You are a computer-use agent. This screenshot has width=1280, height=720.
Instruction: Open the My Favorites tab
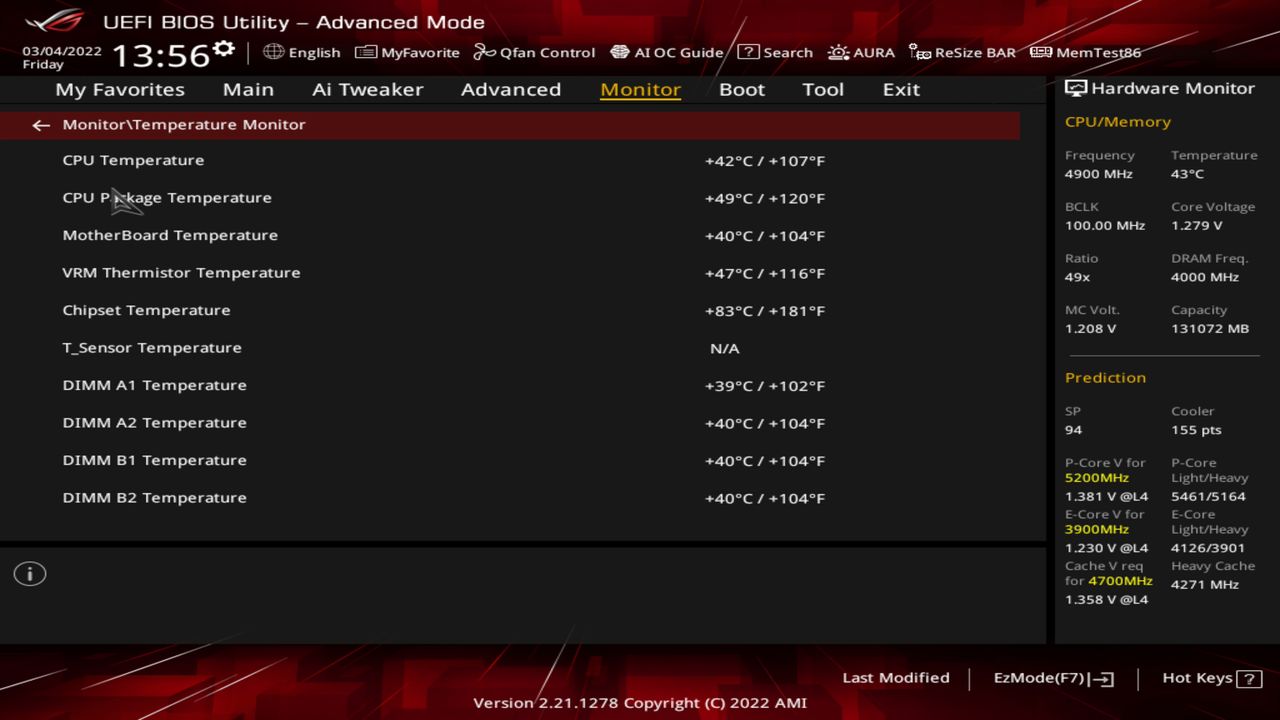(120, 89)
